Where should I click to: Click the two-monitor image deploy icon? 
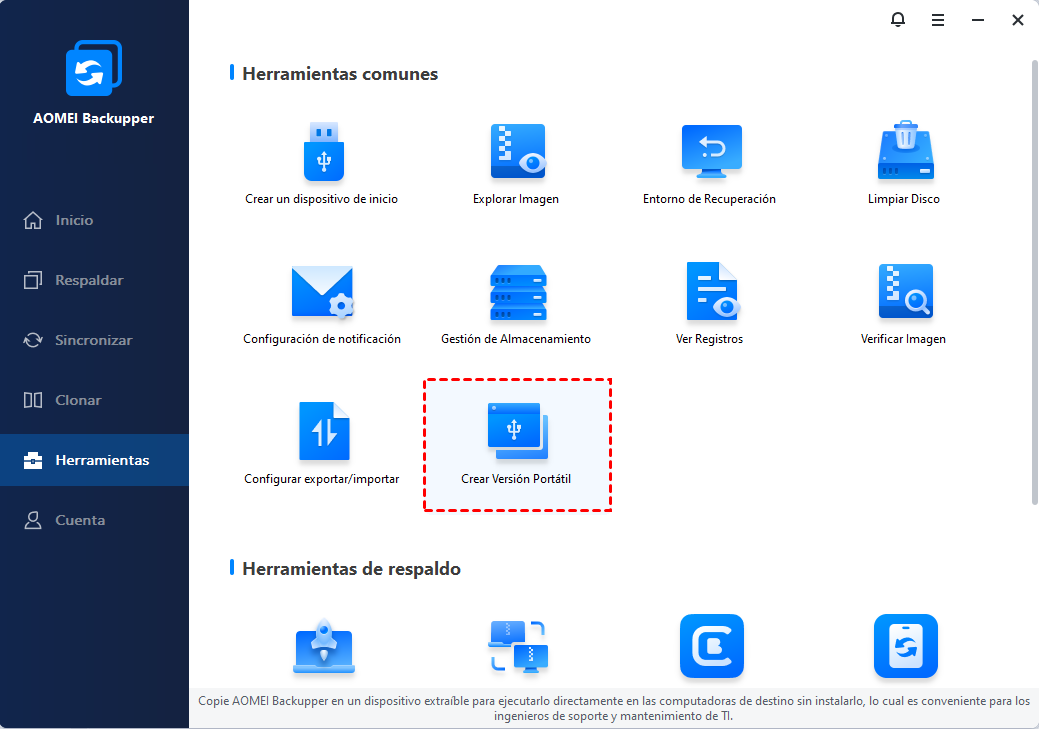(x=518, y=646)
